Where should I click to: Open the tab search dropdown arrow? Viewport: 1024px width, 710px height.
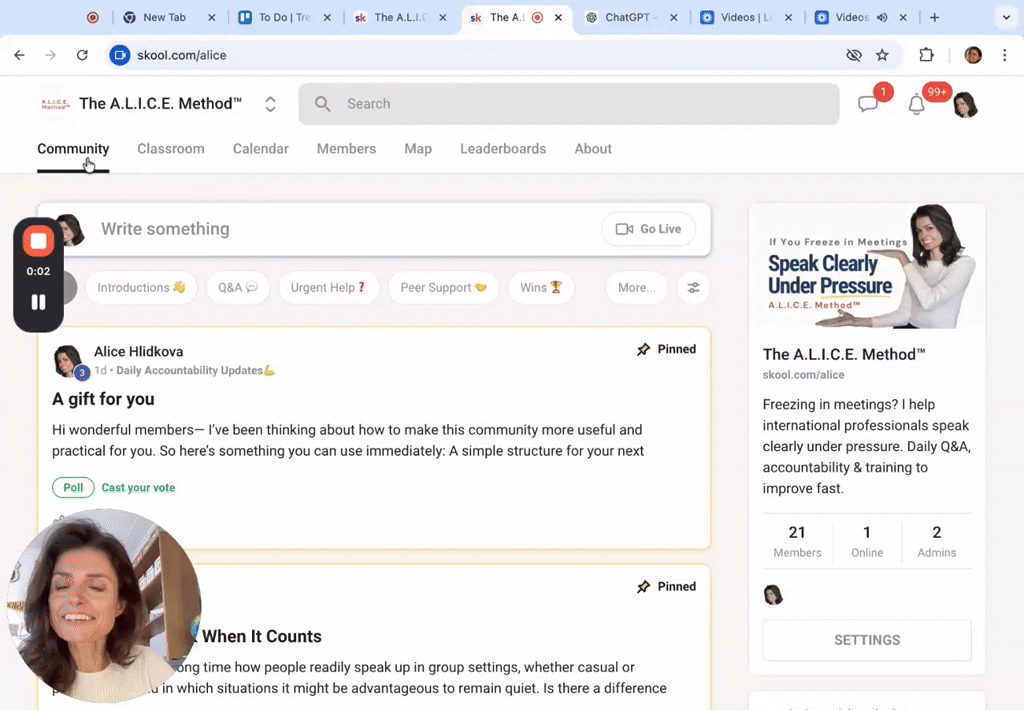tap(1006, 18)
